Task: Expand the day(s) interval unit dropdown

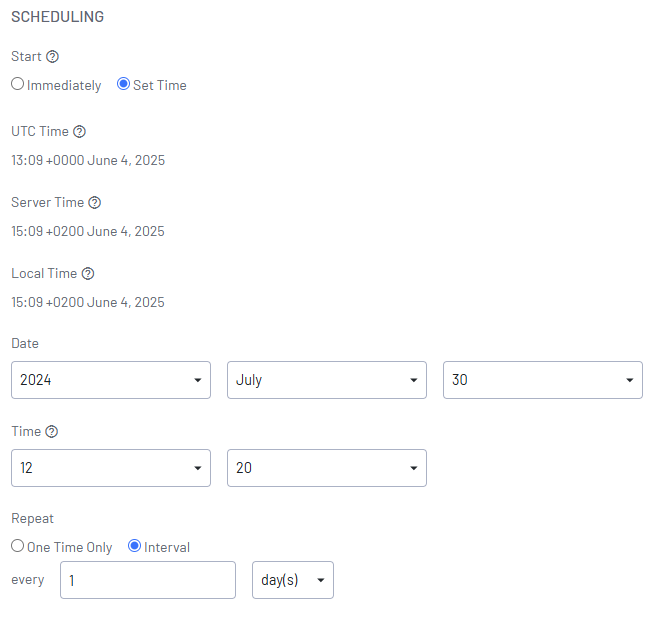Action: [293, 580]
